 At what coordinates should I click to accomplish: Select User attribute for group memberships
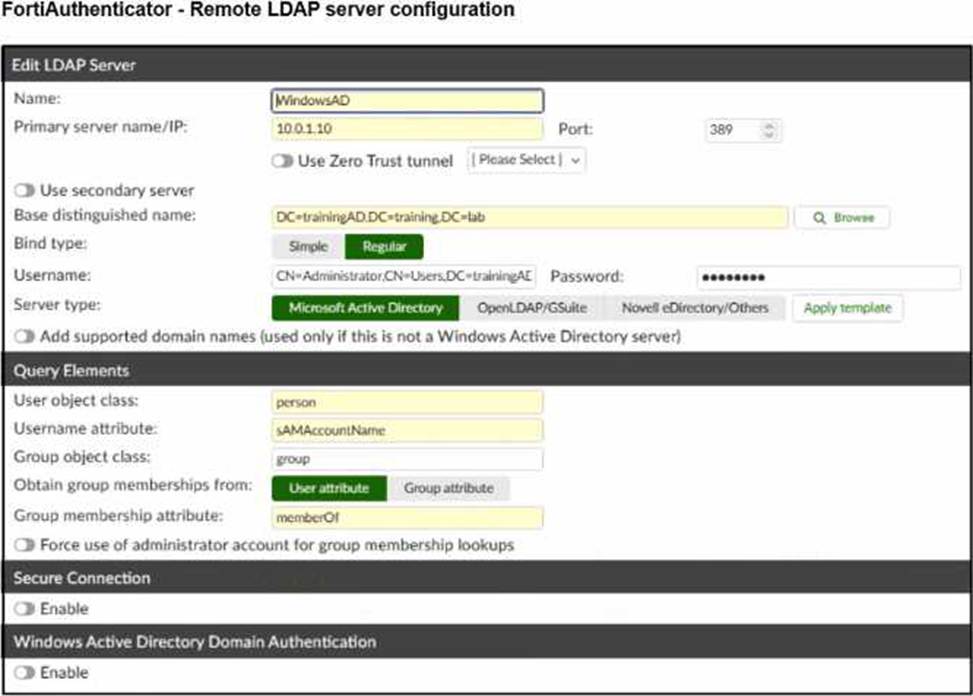[x=328, y=488]
